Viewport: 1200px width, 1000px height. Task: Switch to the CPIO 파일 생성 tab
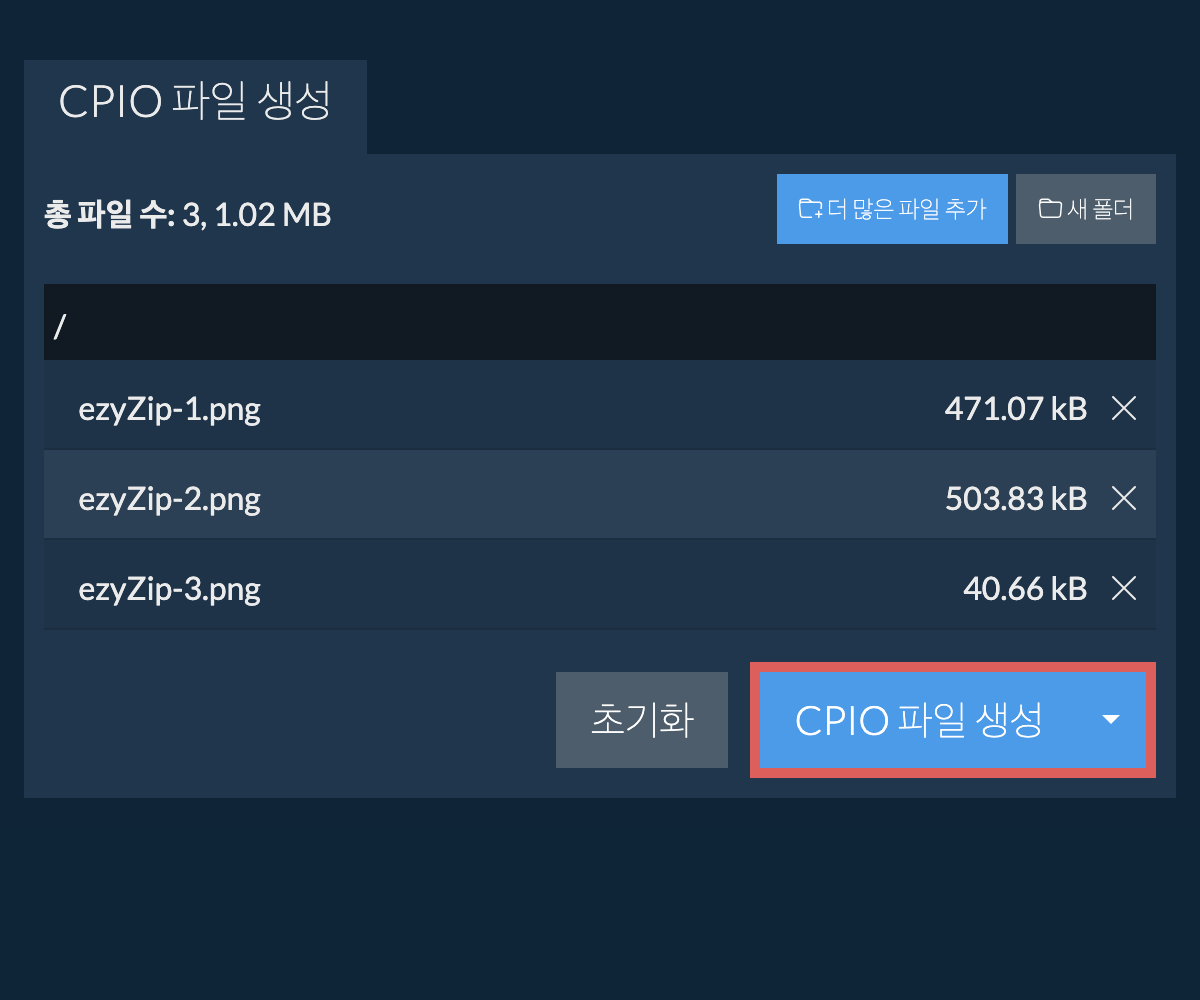(195, 103)
